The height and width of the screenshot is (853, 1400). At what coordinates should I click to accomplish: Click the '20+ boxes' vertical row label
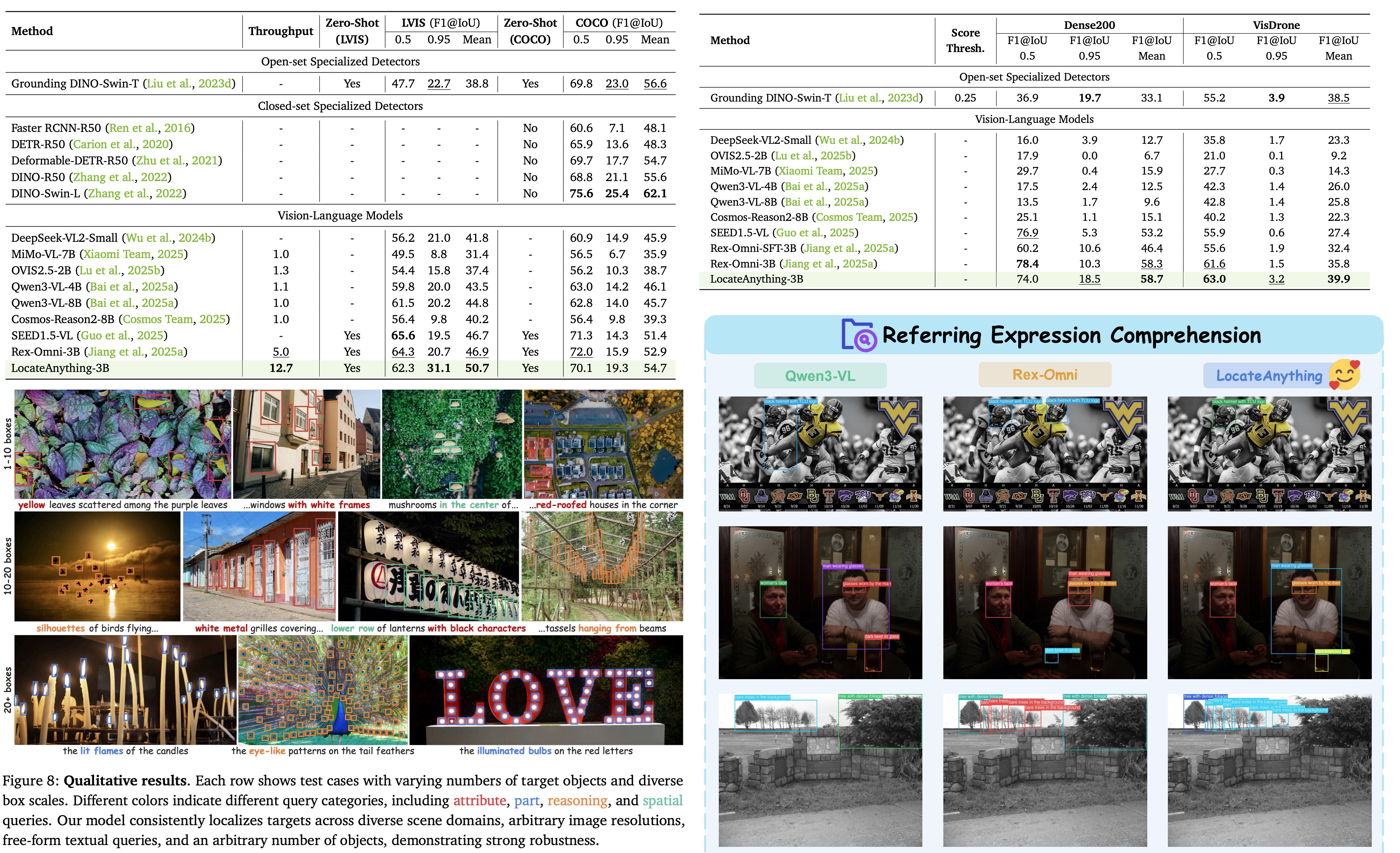pyautogui.click(x=7, y=689)
